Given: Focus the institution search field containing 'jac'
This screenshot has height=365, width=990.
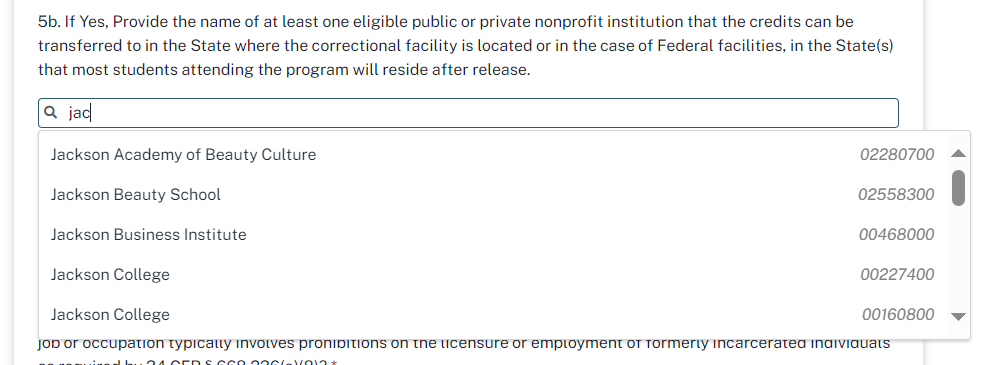Looking at the screenshot, I should (468, 113).
